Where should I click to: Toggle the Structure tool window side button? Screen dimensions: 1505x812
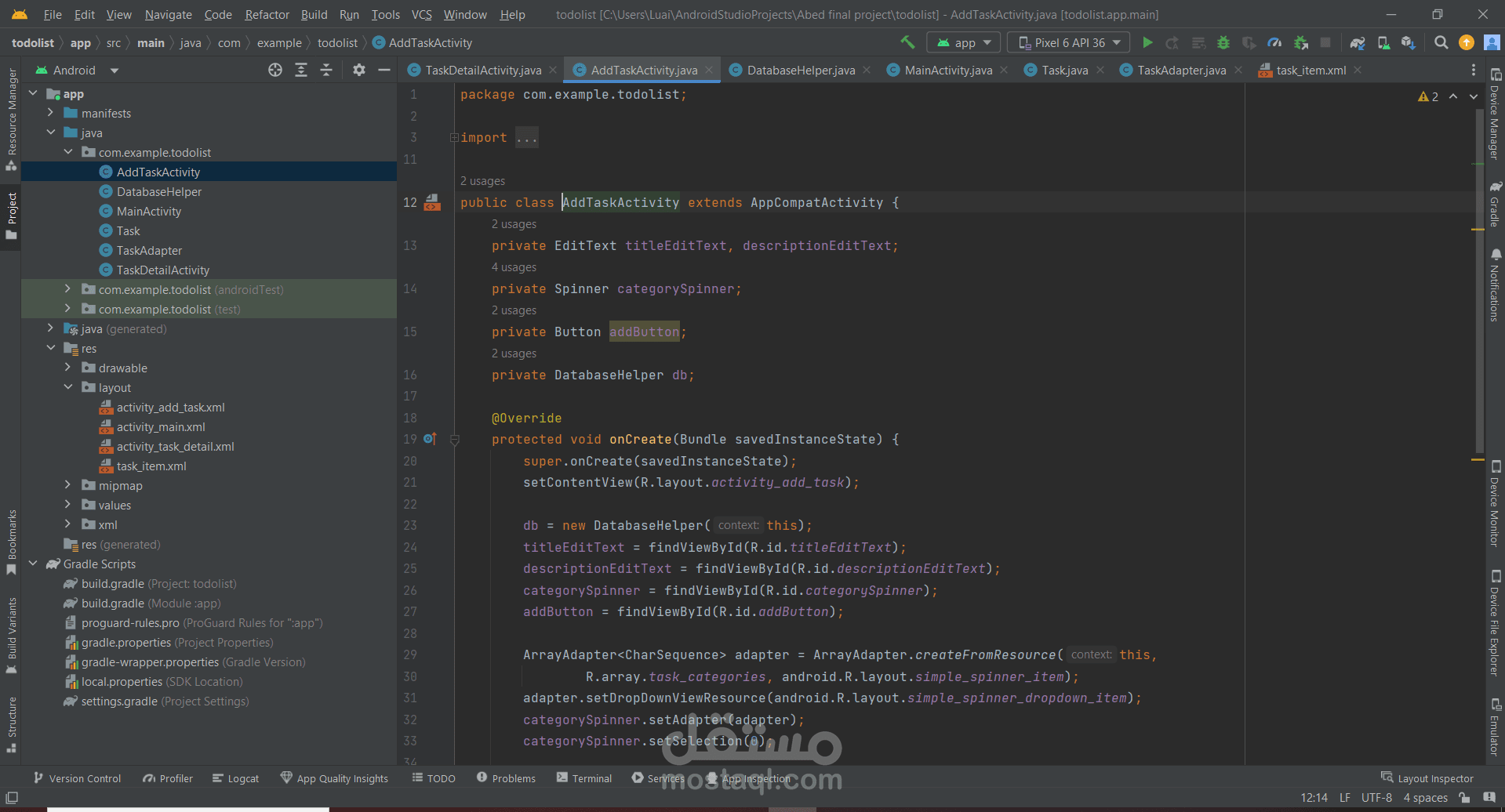12,725
